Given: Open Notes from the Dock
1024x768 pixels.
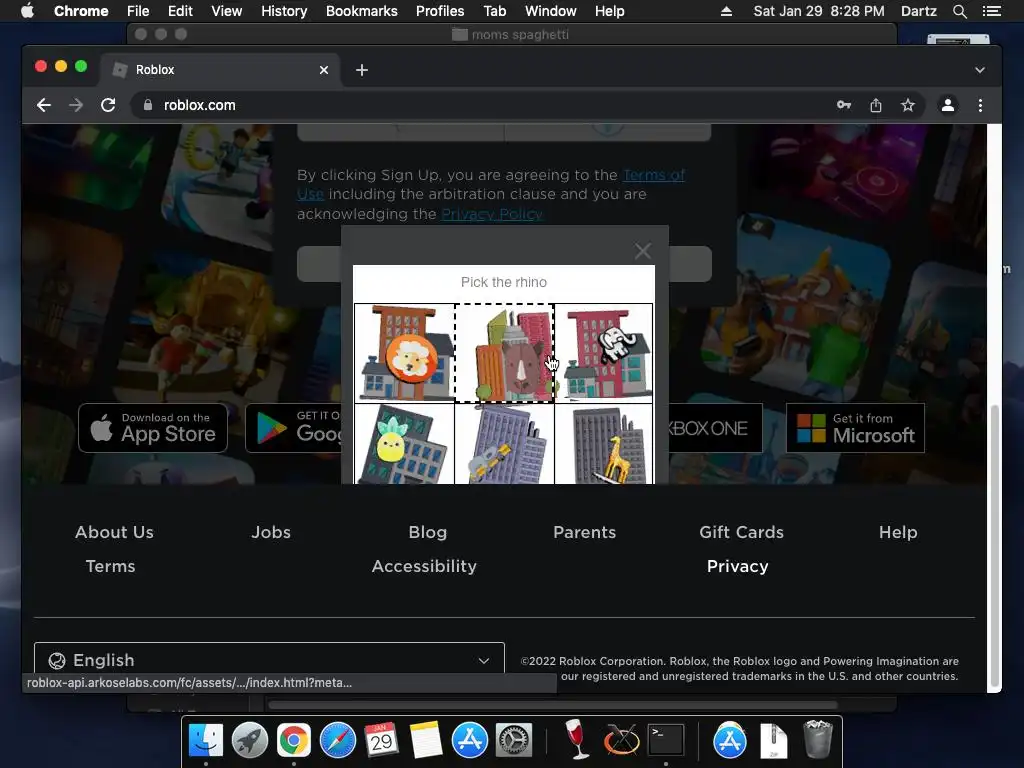Looking at the screenshot, I should click(426, 741).
